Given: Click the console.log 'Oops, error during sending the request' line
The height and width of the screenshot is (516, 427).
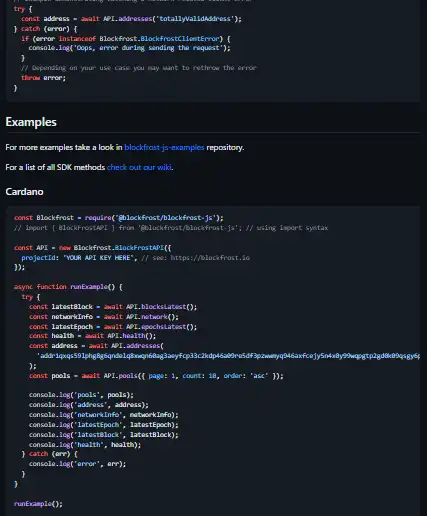Looking at the screenshot, I should pos(129,48).
